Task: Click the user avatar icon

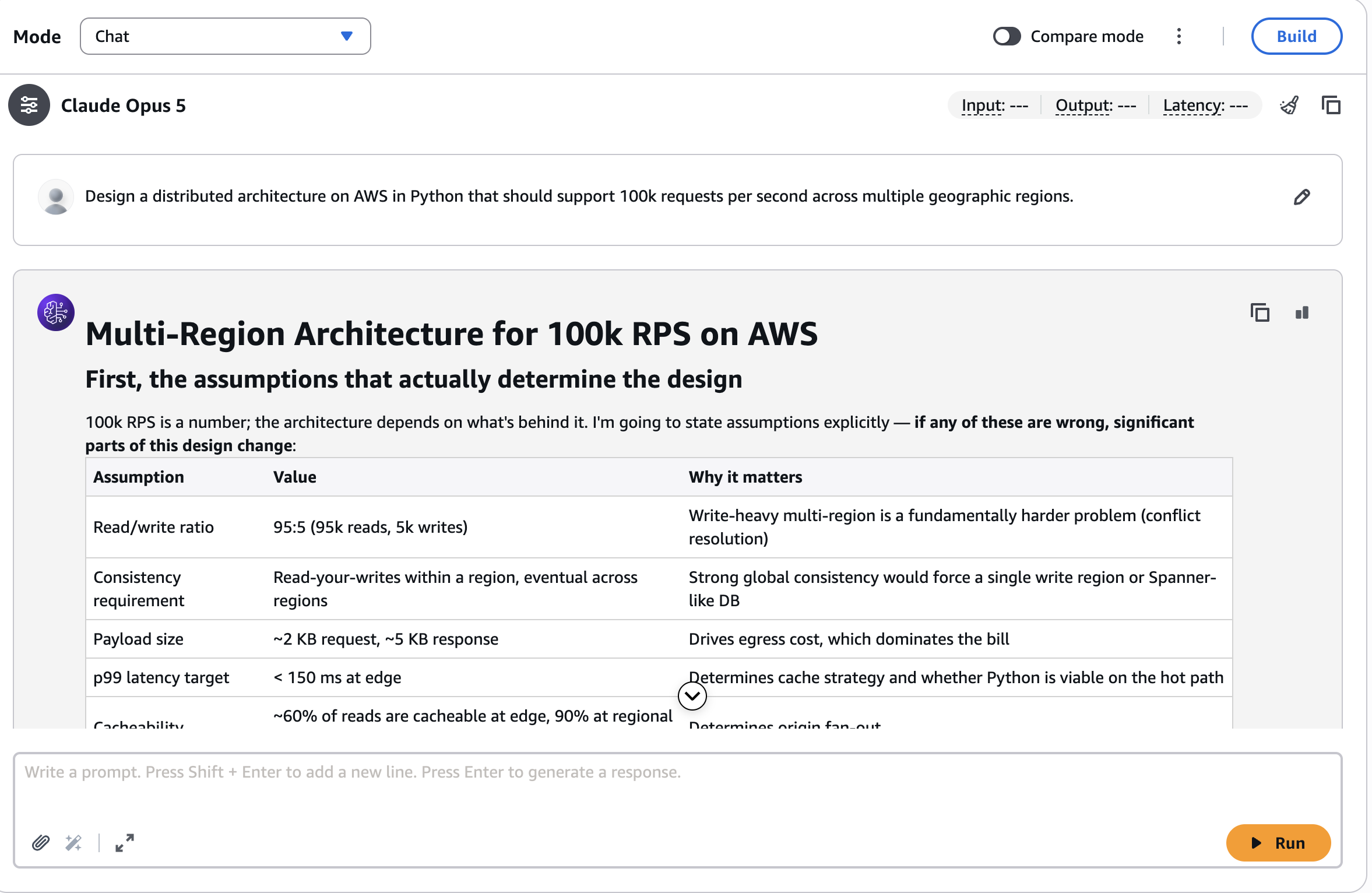Action: pos(56,197)
